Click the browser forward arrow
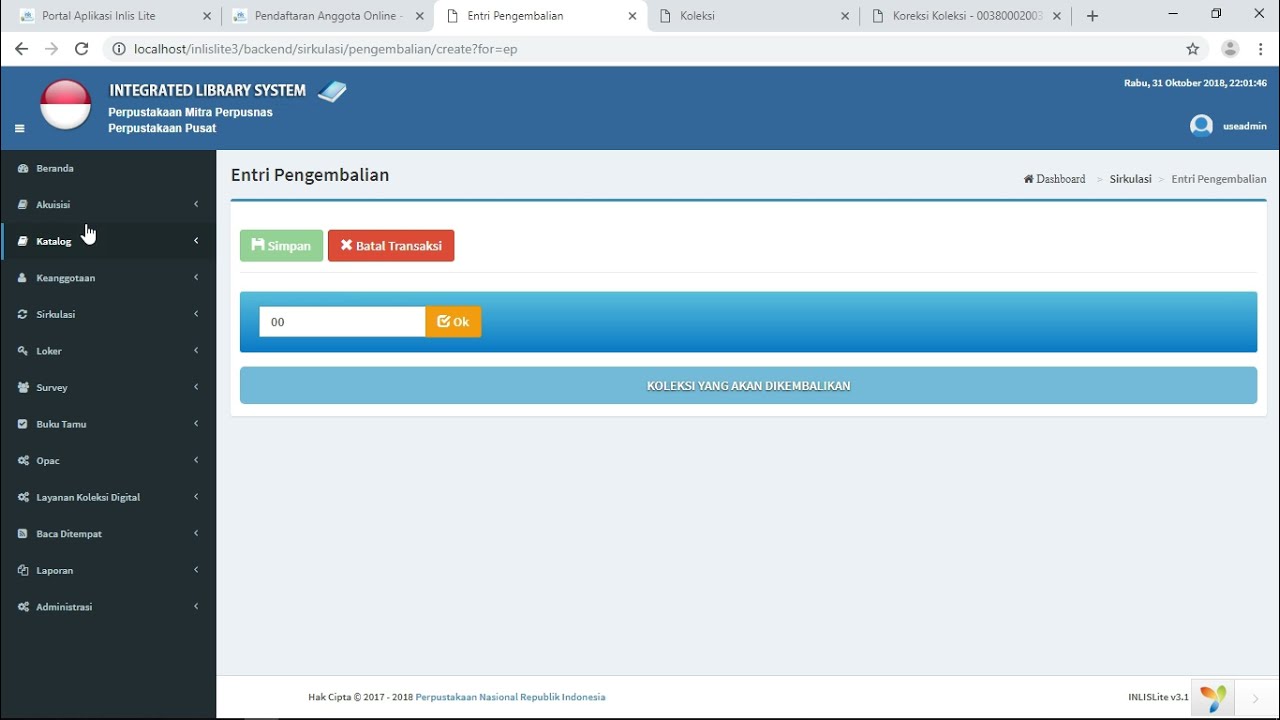Image resolution: width=1280 pixels, height=720 pixels. click(x=51, y=48)
